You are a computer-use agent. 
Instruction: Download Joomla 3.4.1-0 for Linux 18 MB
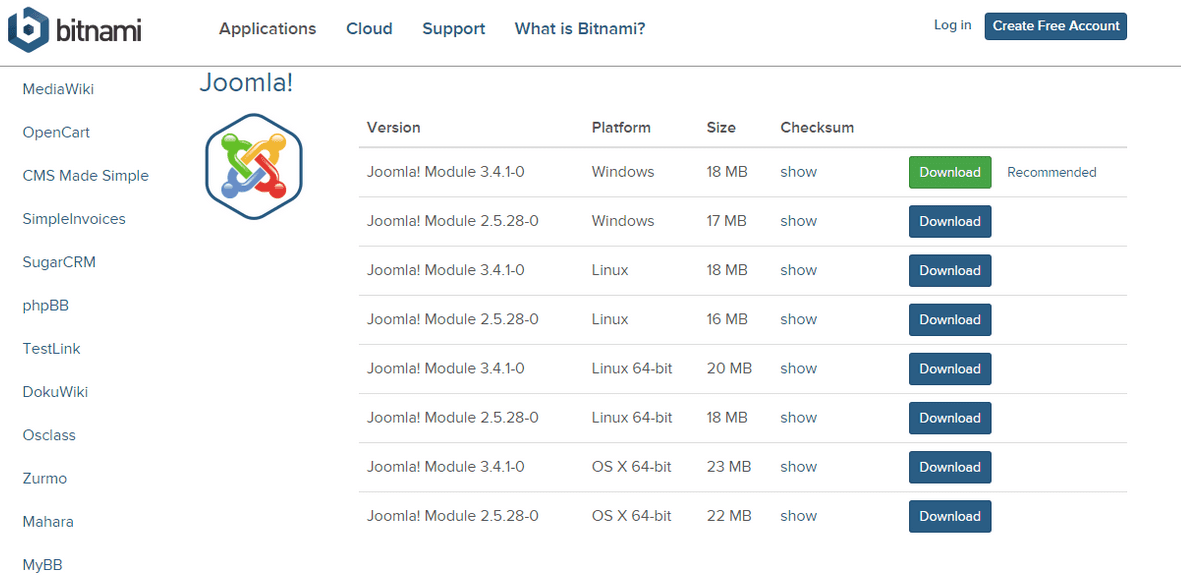950,270
